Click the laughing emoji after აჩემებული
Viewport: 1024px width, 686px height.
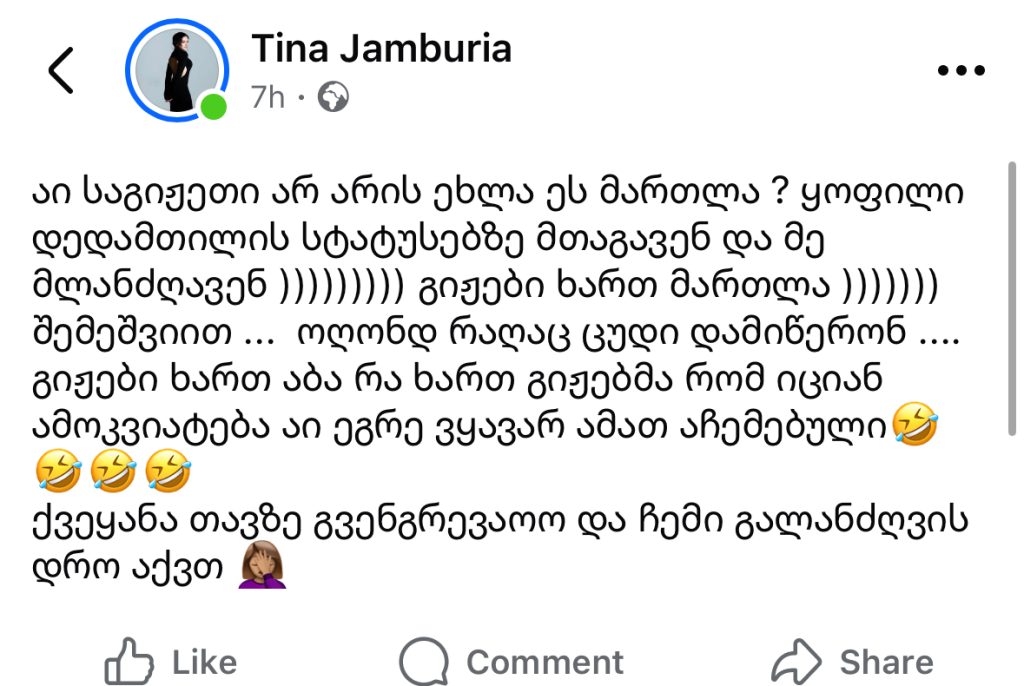click(x=917, y=427)
